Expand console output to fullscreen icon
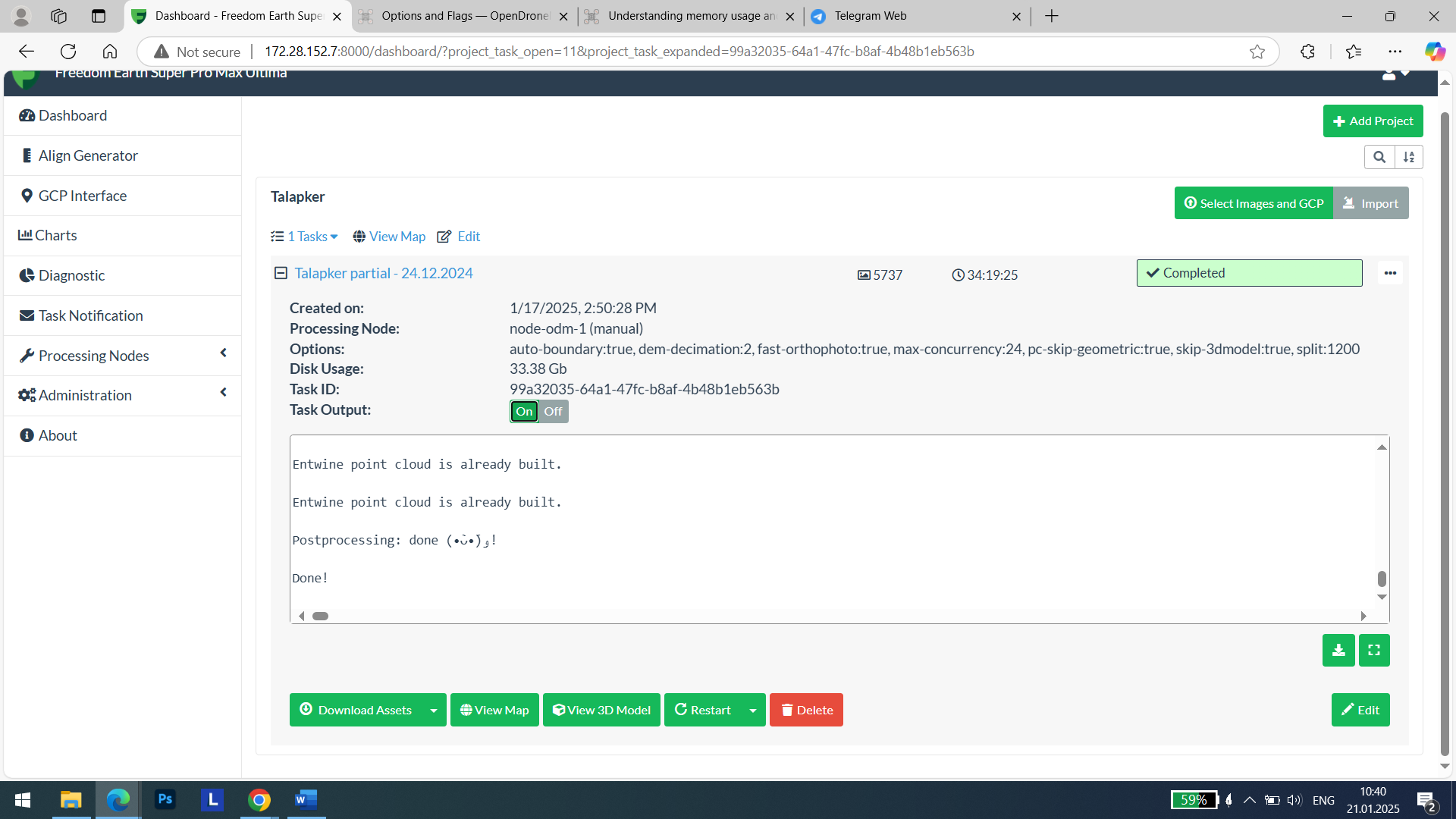1456x819 pixels. pos(1374,650)
